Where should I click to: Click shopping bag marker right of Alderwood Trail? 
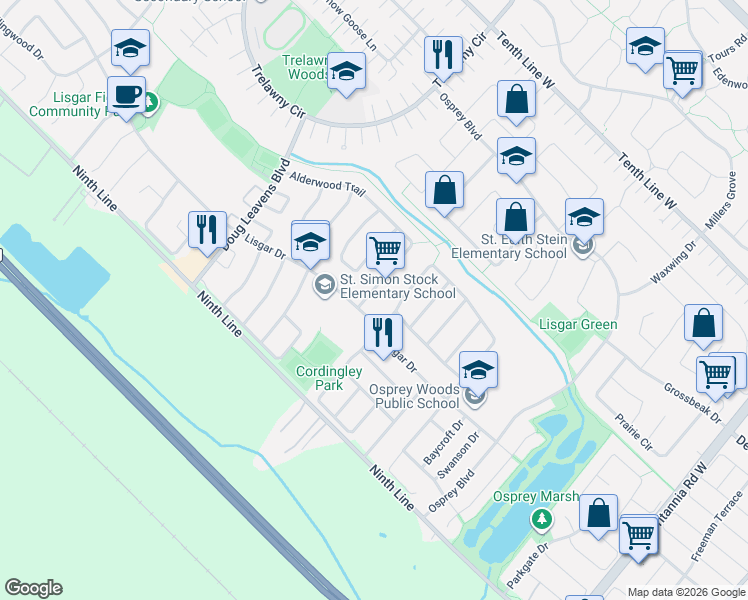[x=445, y=191]
